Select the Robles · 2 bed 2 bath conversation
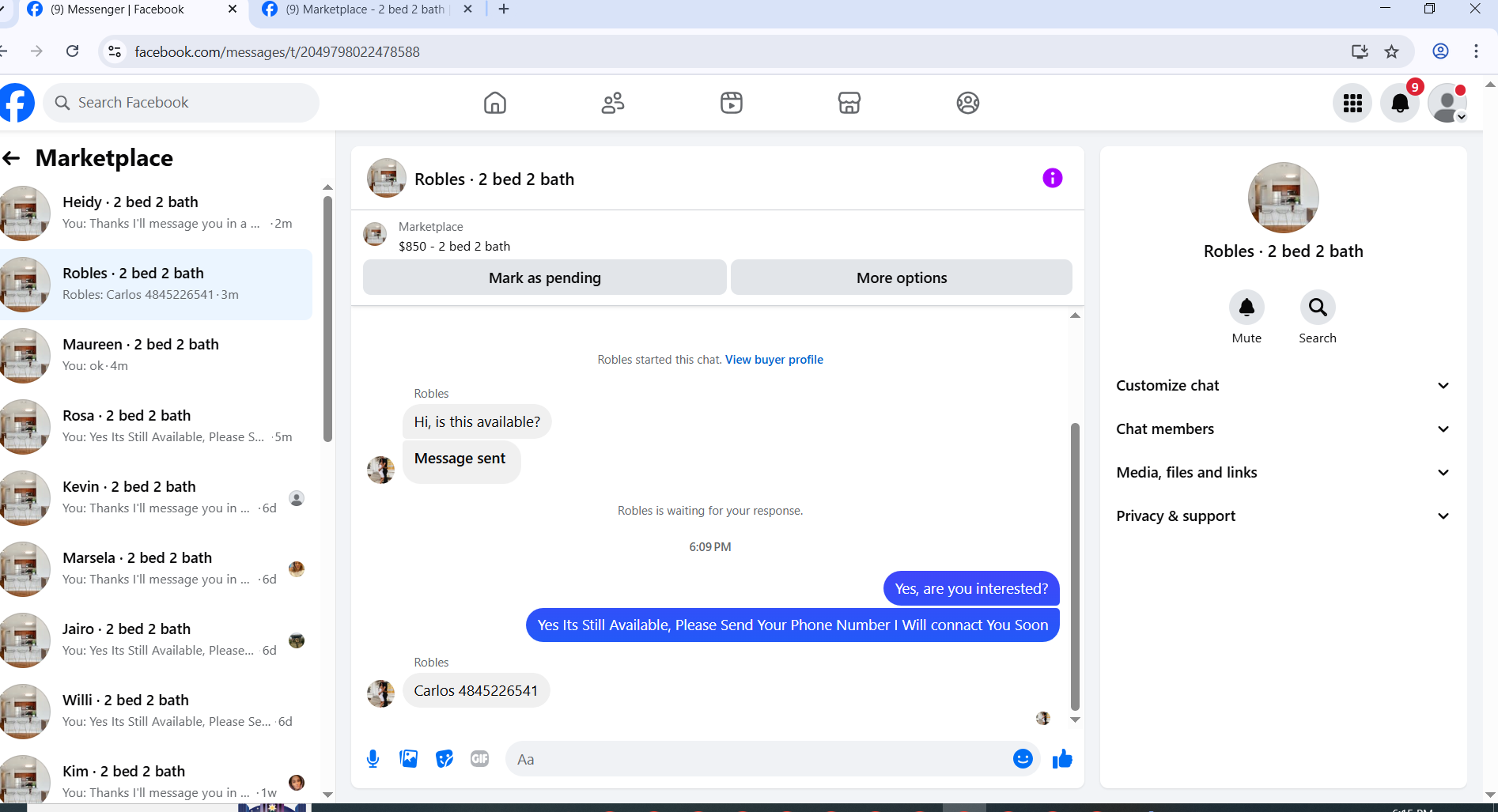 pos(156,285)
